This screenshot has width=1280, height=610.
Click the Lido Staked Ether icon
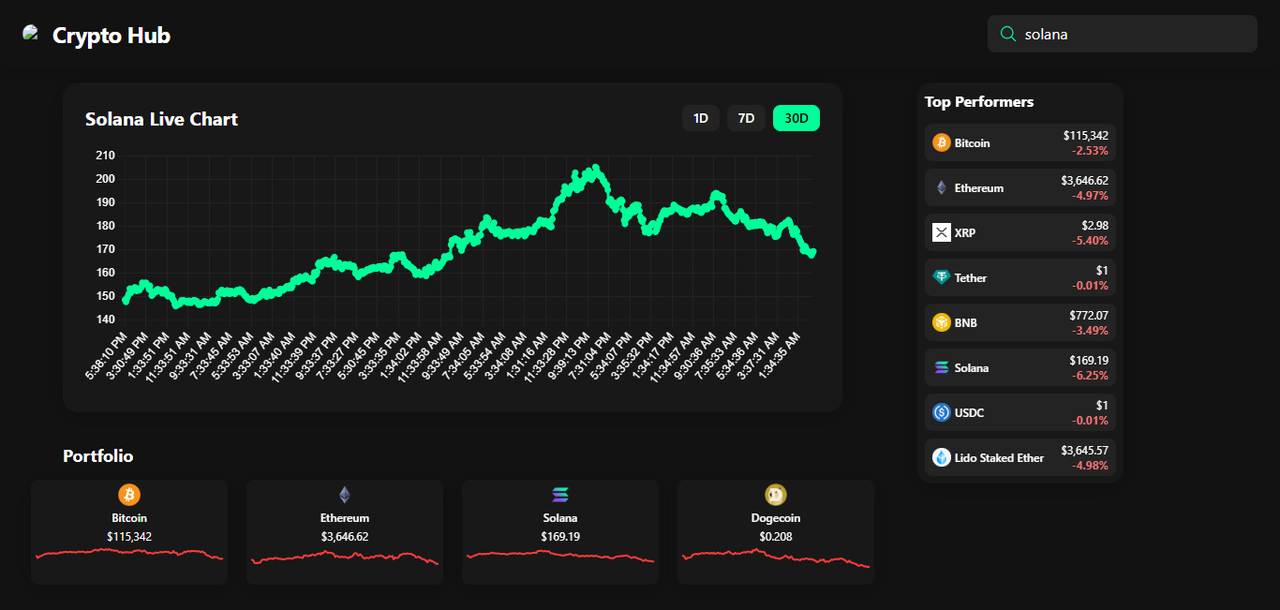pos(941,457)
